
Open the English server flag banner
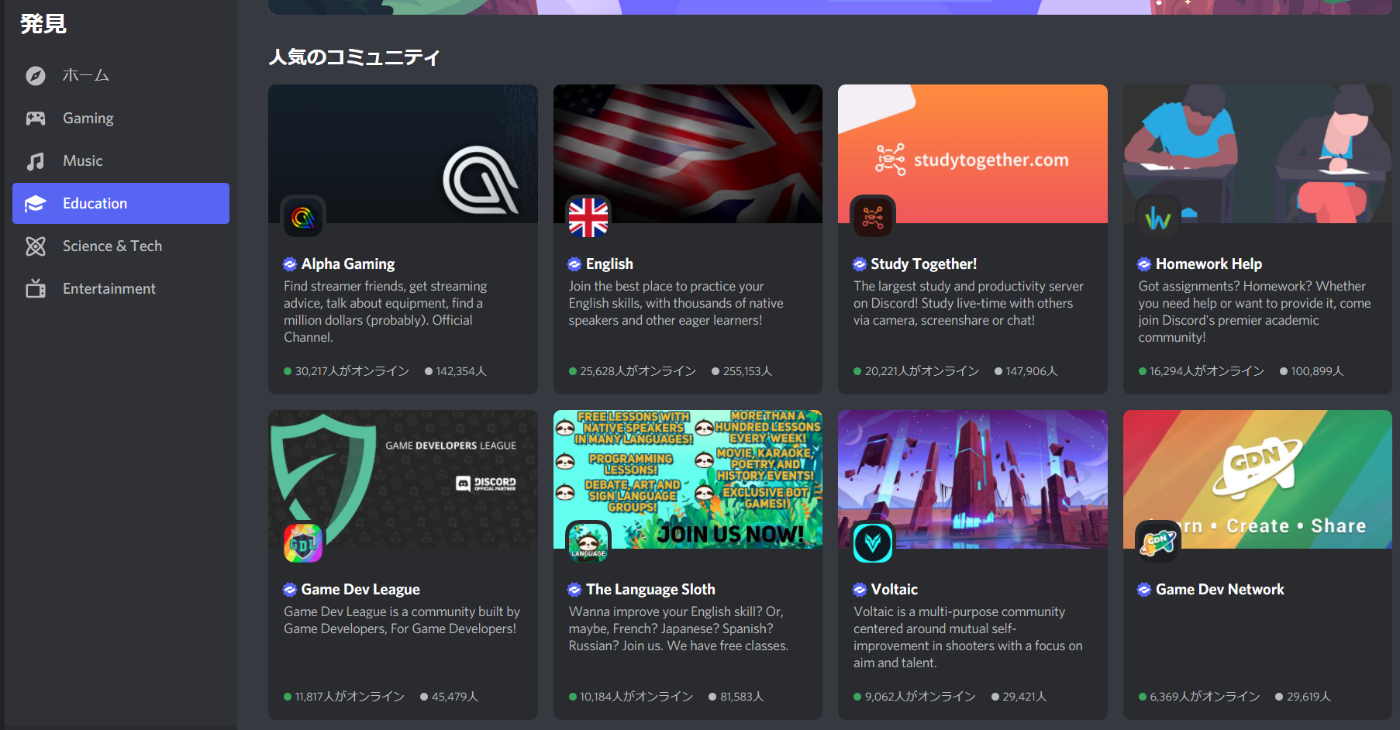688,154
